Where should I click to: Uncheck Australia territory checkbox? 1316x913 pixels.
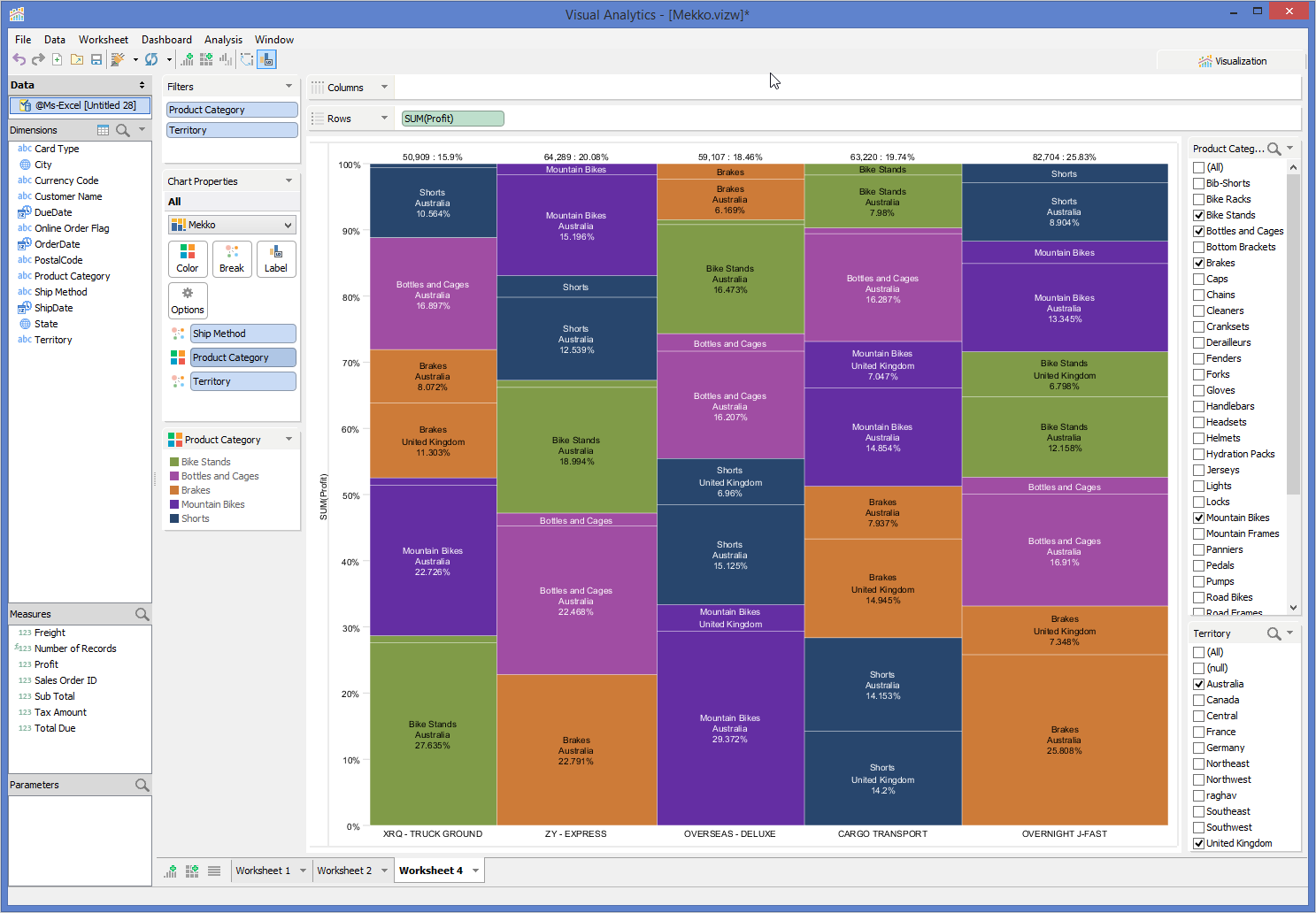tap(1198, 684)
